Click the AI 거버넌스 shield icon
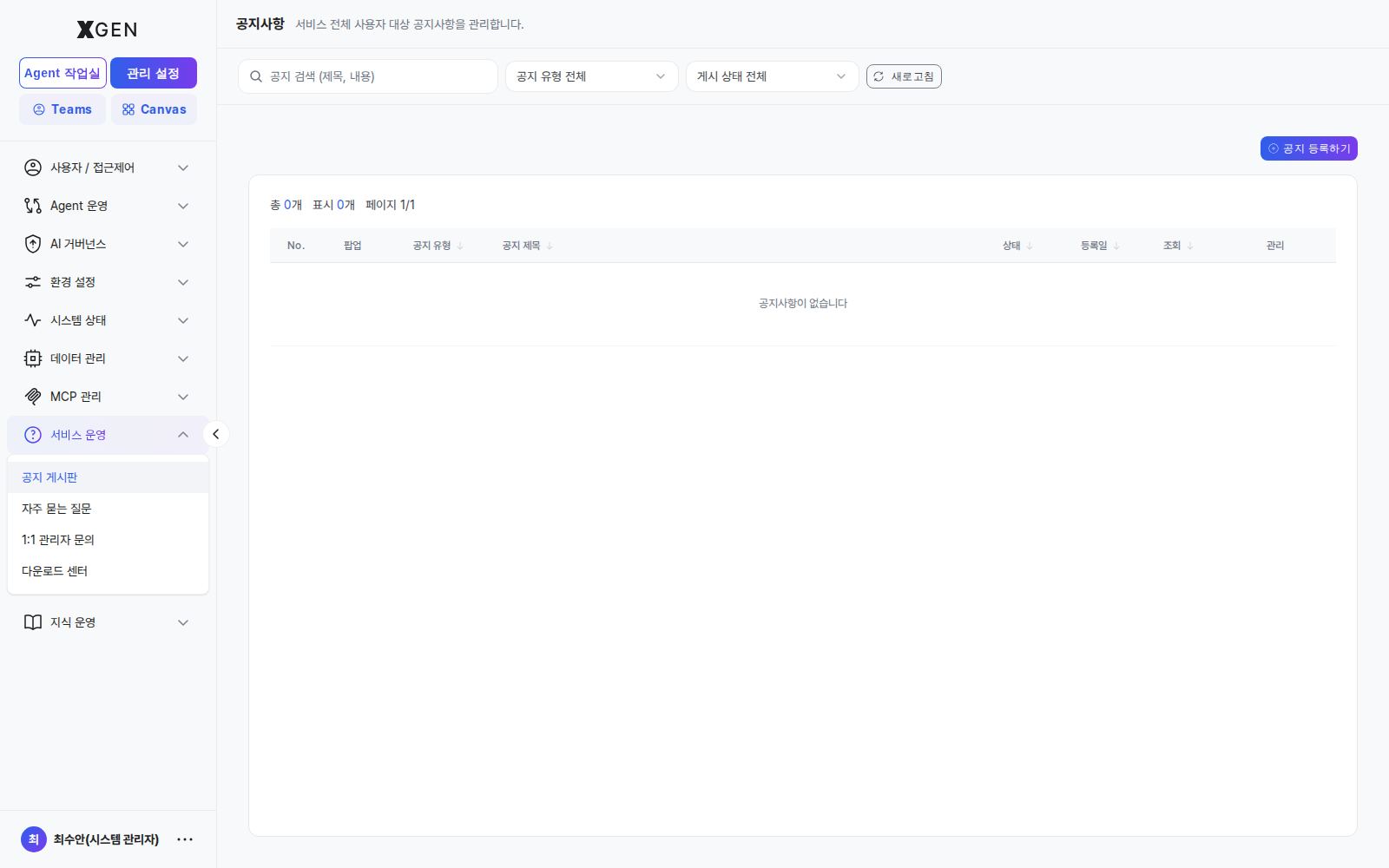The image size is (1389, 868). pos(33,244)
